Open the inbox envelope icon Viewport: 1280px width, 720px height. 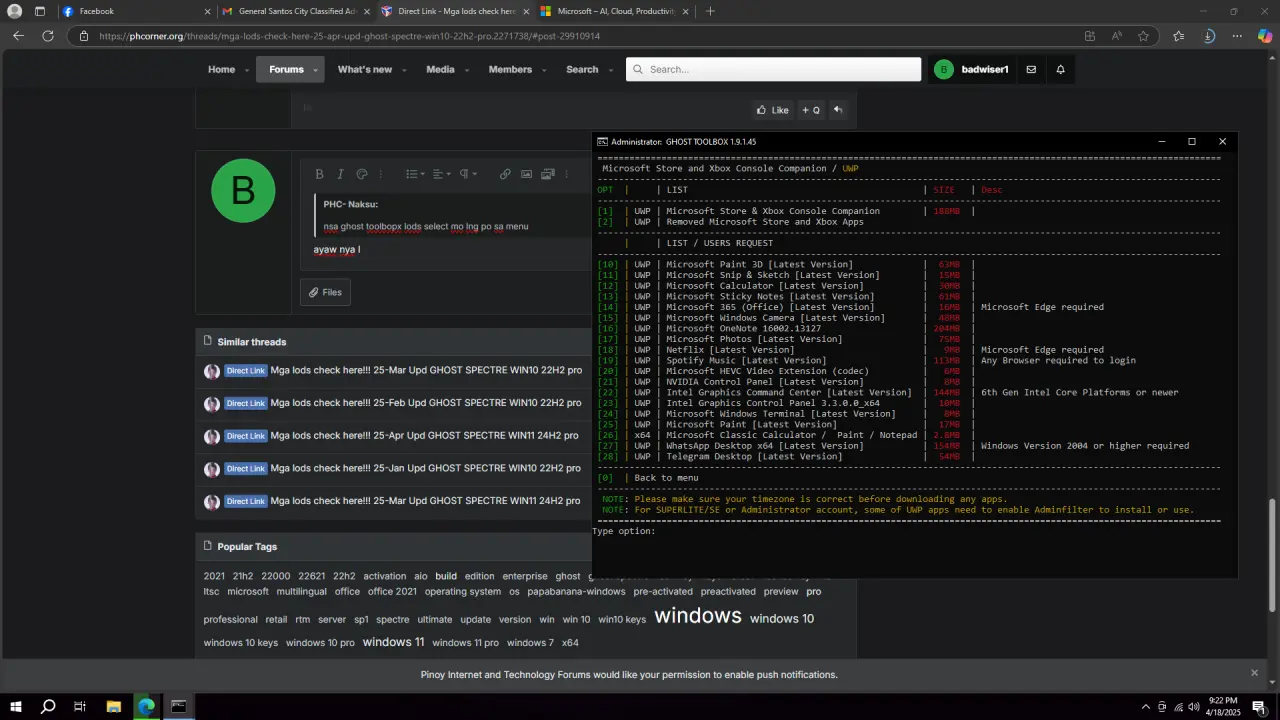click(x=1031, y=69)
